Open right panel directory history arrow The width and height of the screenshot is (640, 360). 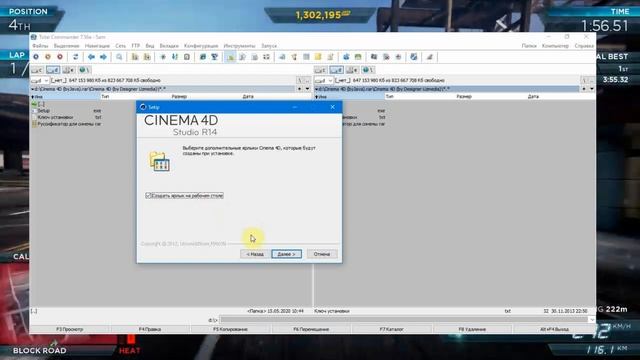click(x=591, y=89)
